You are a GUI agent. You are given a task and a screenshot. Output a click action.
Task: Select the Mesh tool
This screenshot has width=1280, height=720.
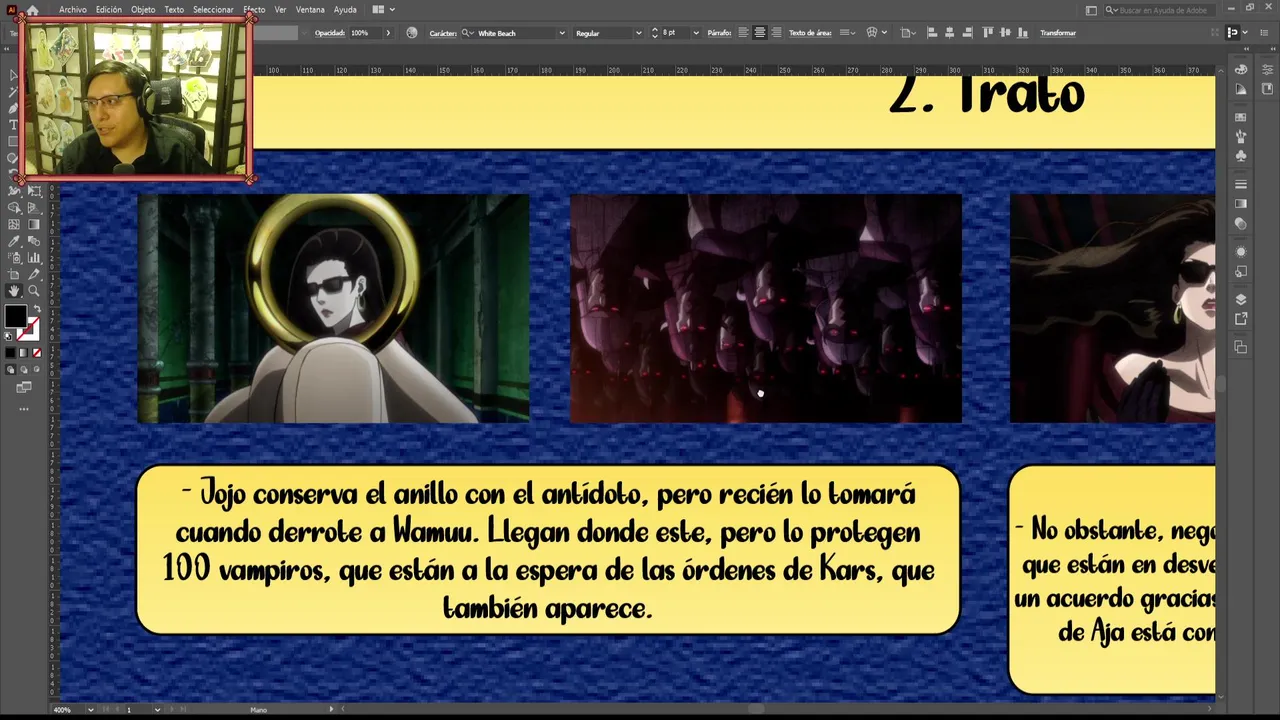tap(14, 225)
